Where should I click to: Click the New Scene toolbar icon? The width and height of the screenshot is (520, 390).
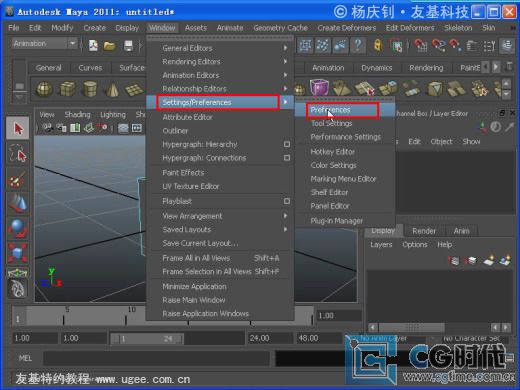93,45
